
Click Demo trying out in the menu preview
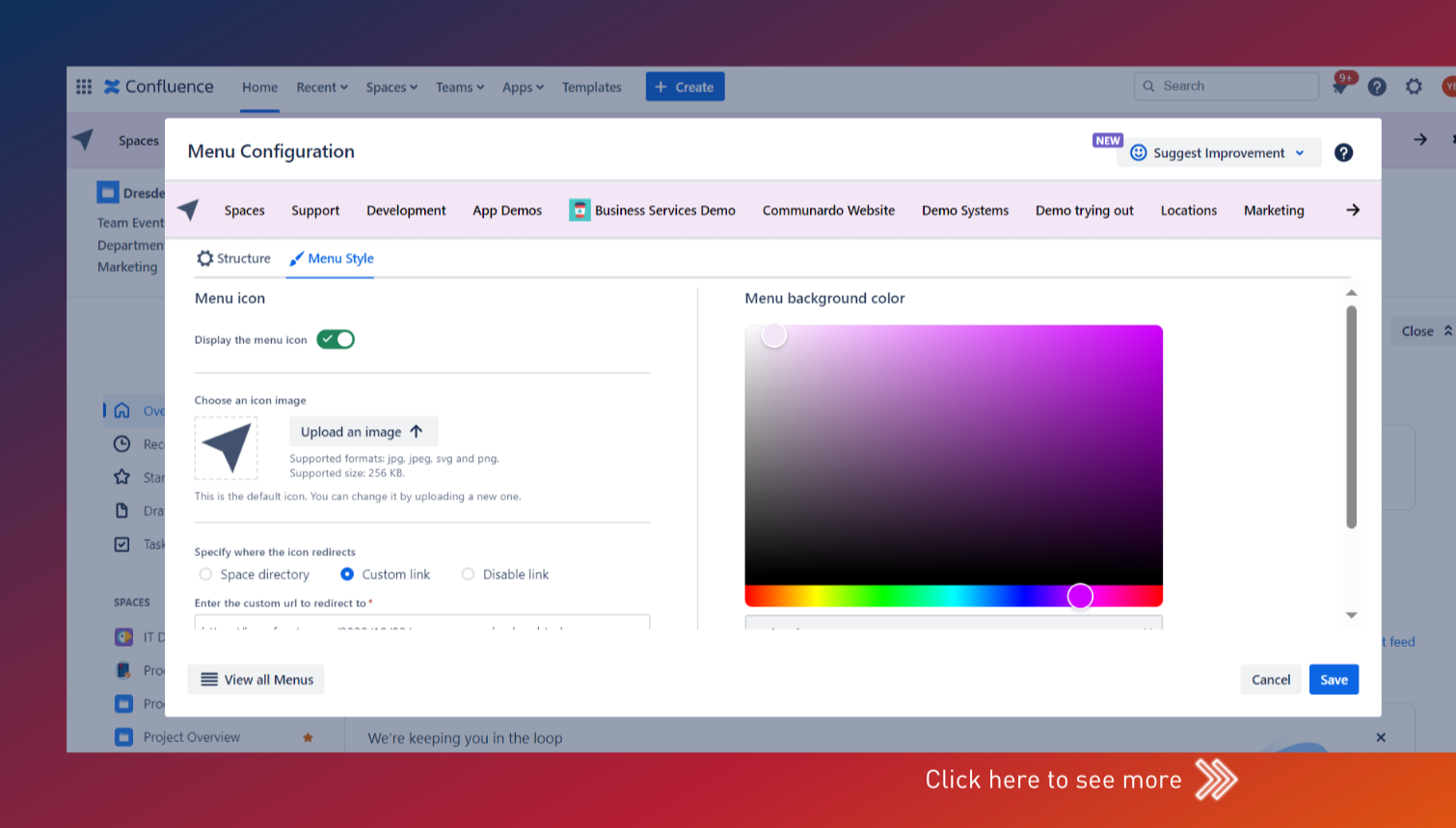1085,210
